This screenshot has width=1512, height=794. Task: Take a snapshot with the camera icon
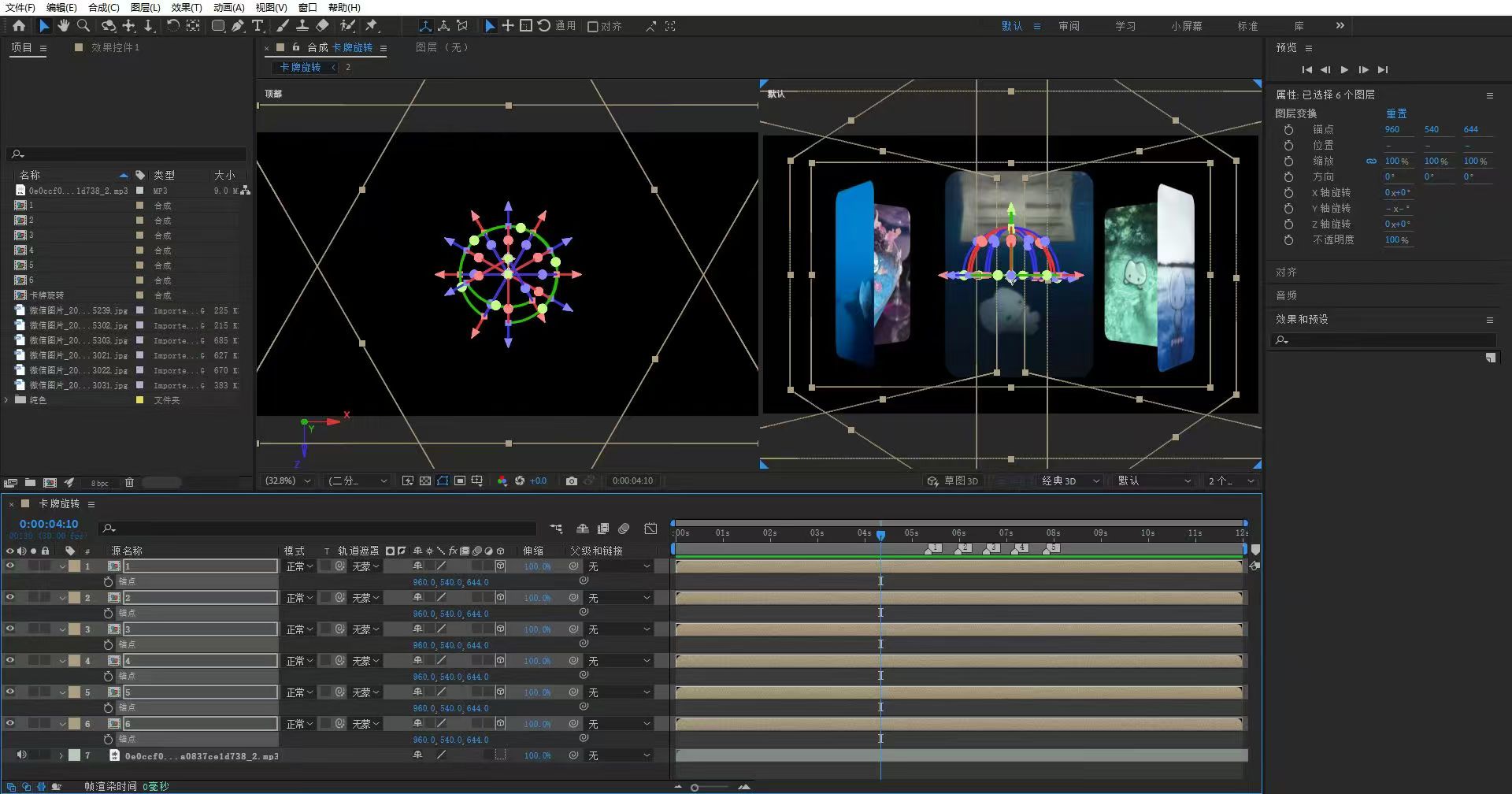(572, 480)
